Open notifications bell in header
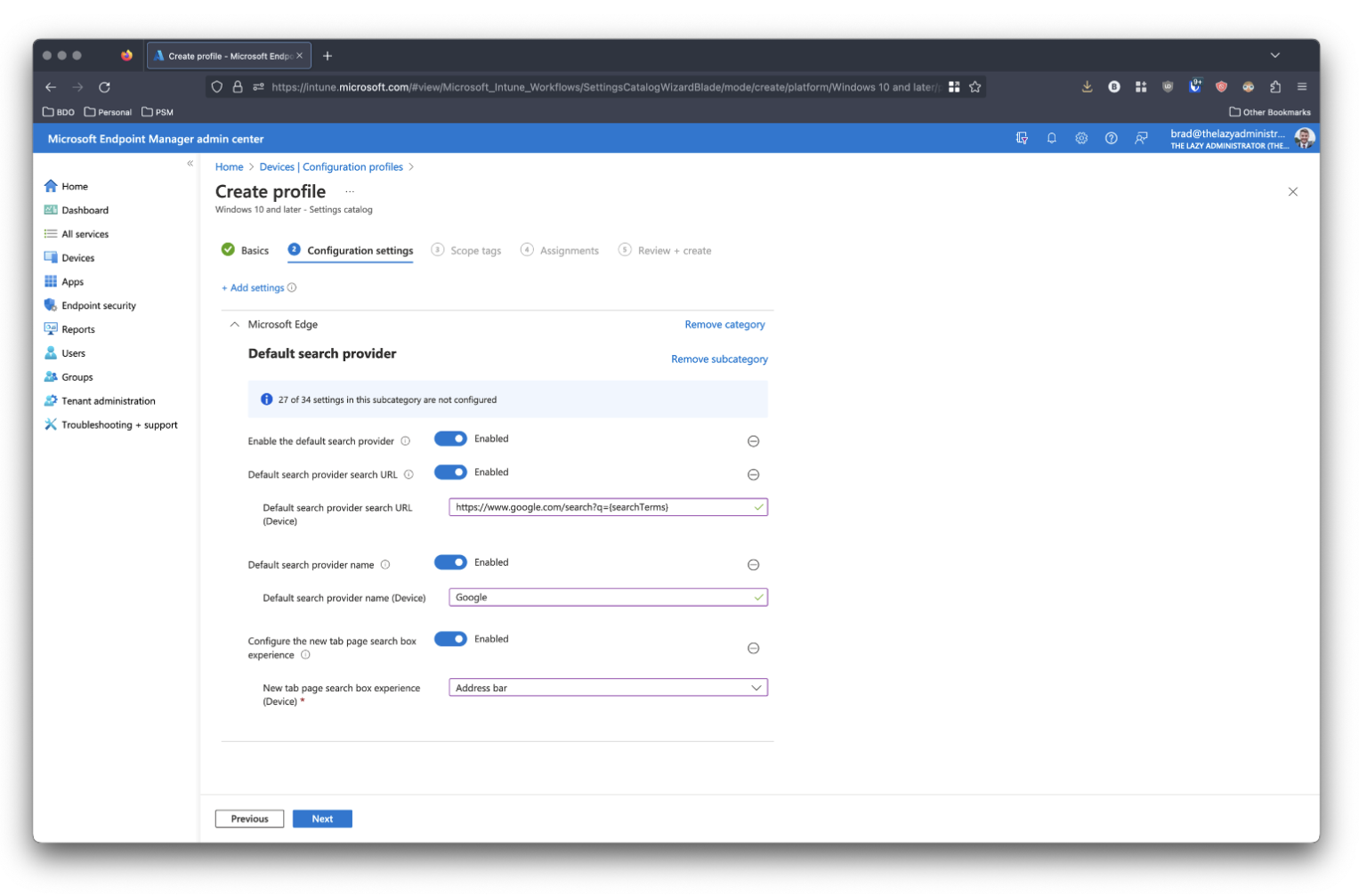 click(x=1052, y=139)
